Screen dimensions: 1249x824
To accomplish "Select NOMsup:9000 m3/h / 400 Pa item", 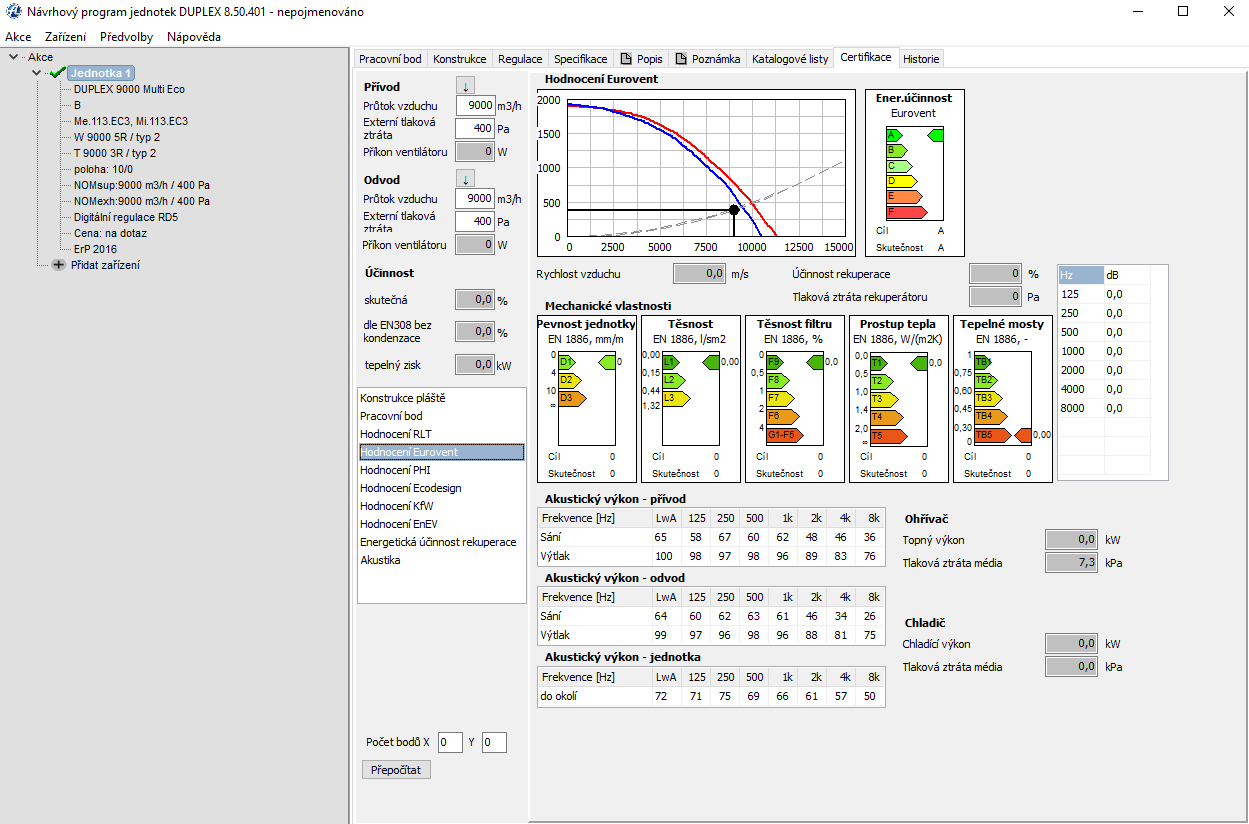I will pyautogui.click(x=142, y=185).
